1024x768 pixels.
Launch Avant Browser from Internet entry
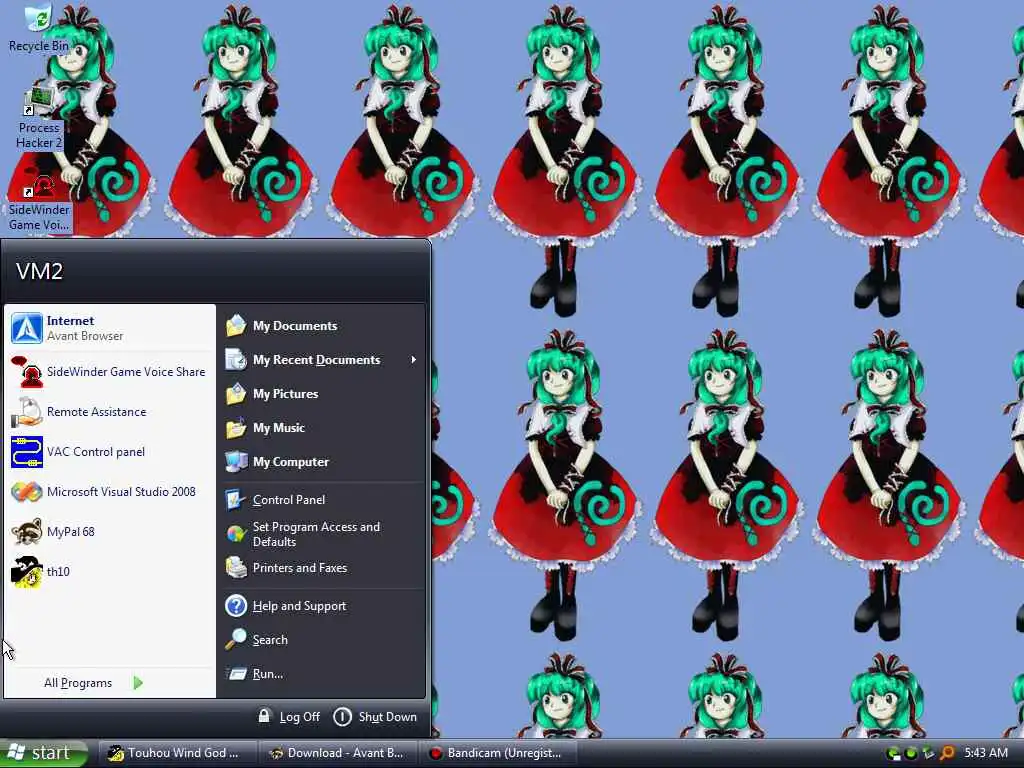(110, 328)
